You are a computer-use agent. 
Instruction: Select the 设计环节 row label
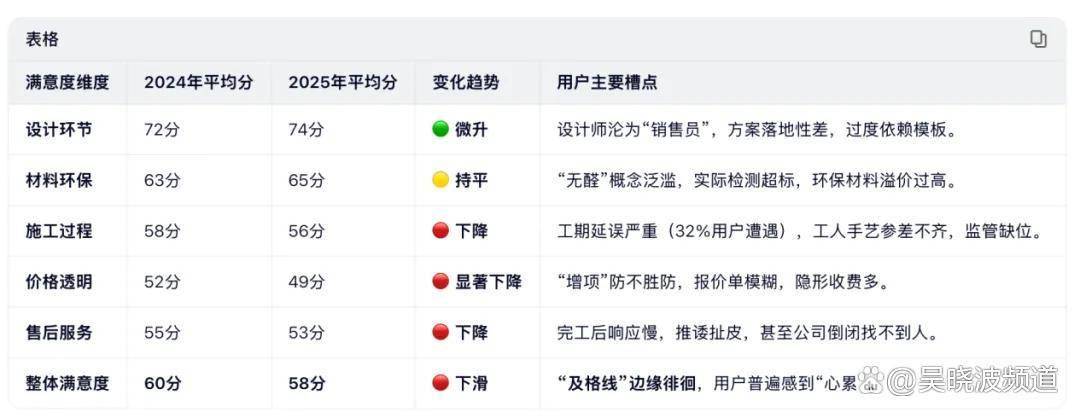[x=59, y=129]
